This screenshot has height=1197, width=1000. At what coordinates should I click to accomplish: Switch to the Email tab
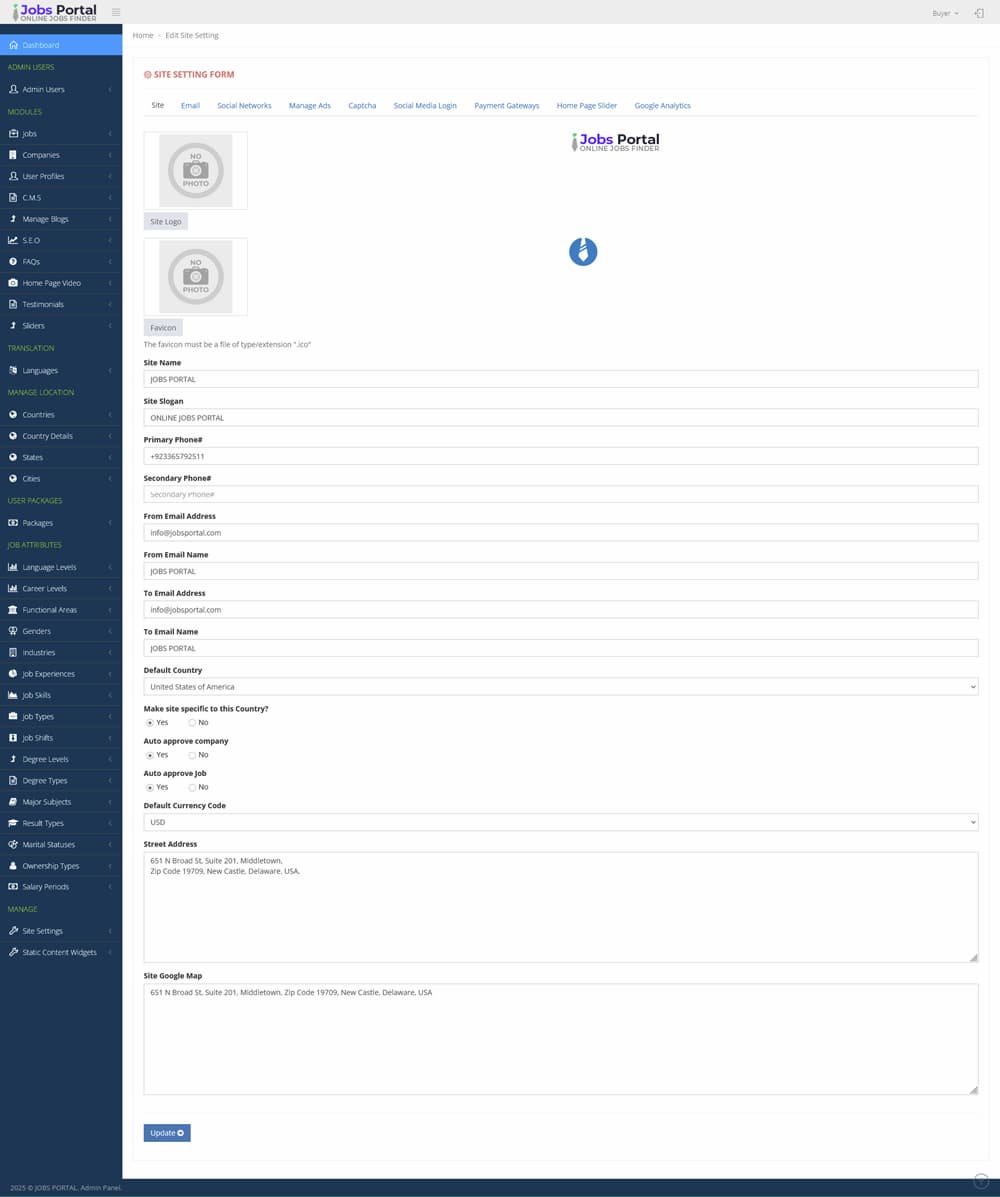[190, 105]
